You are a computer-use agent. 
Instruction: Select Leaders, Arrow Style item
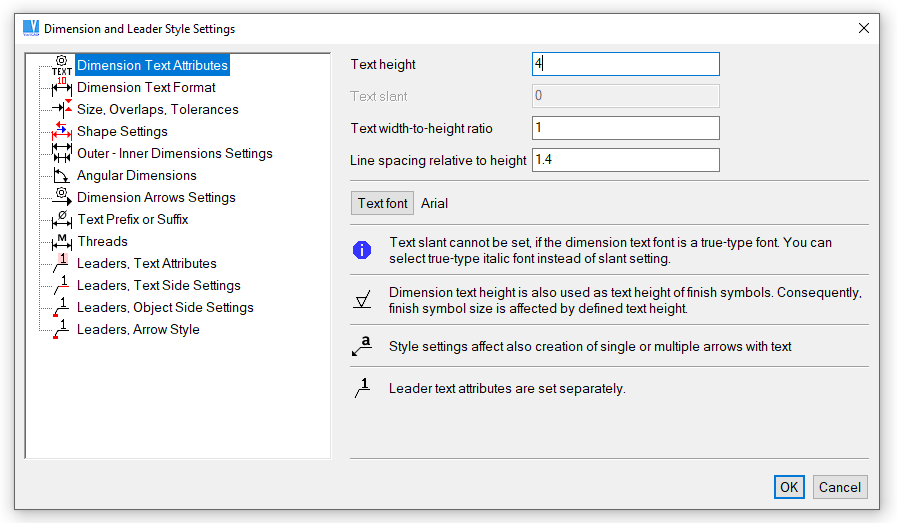138,330
